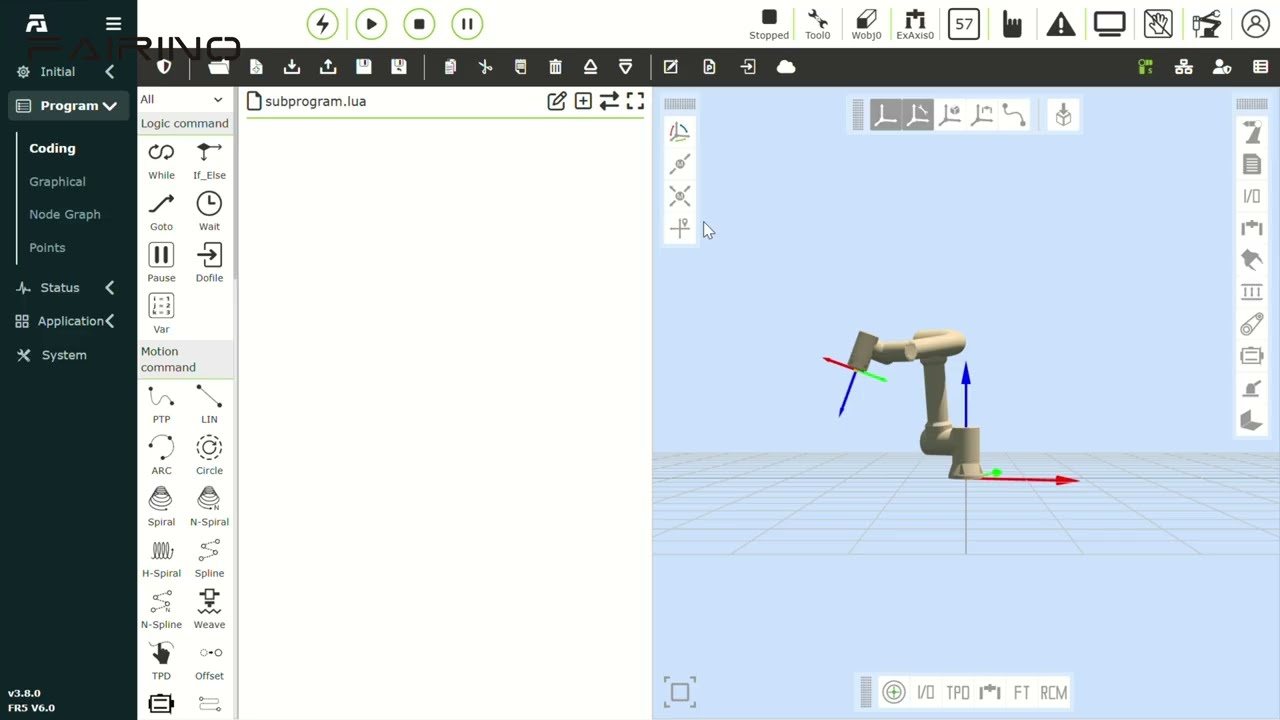This screenshot has width=1280, height=720.
Task: Go to the Points page
Action: (47, 248)
